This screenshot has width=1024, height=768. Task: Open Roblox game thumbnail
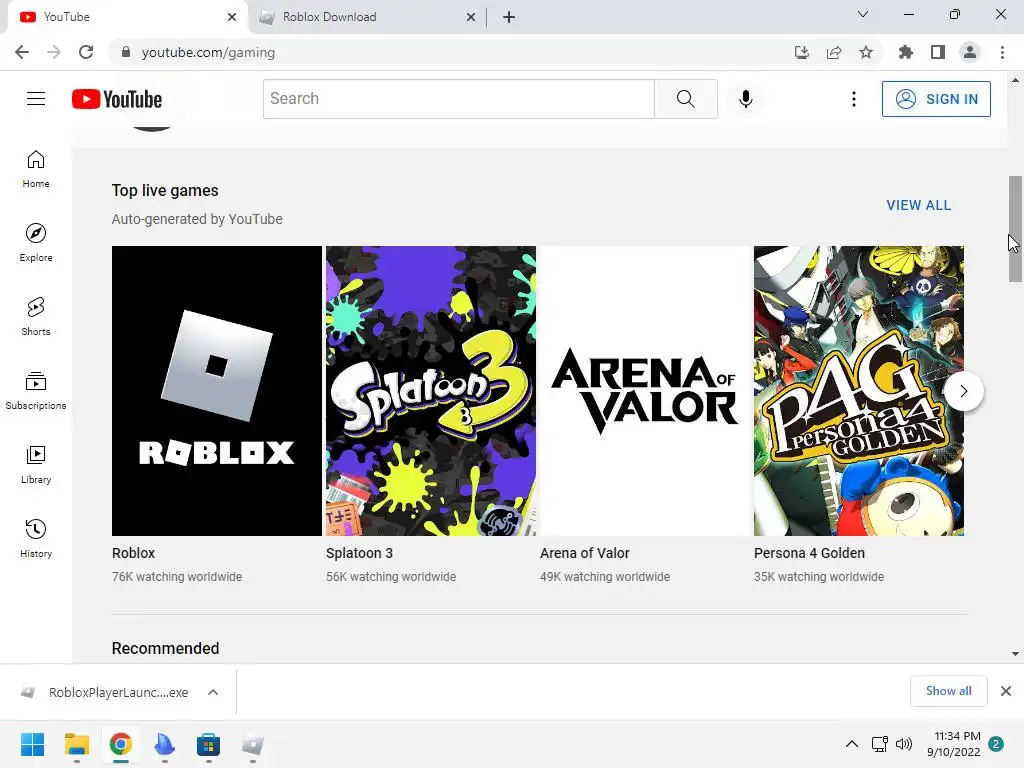tap(217, 391)
